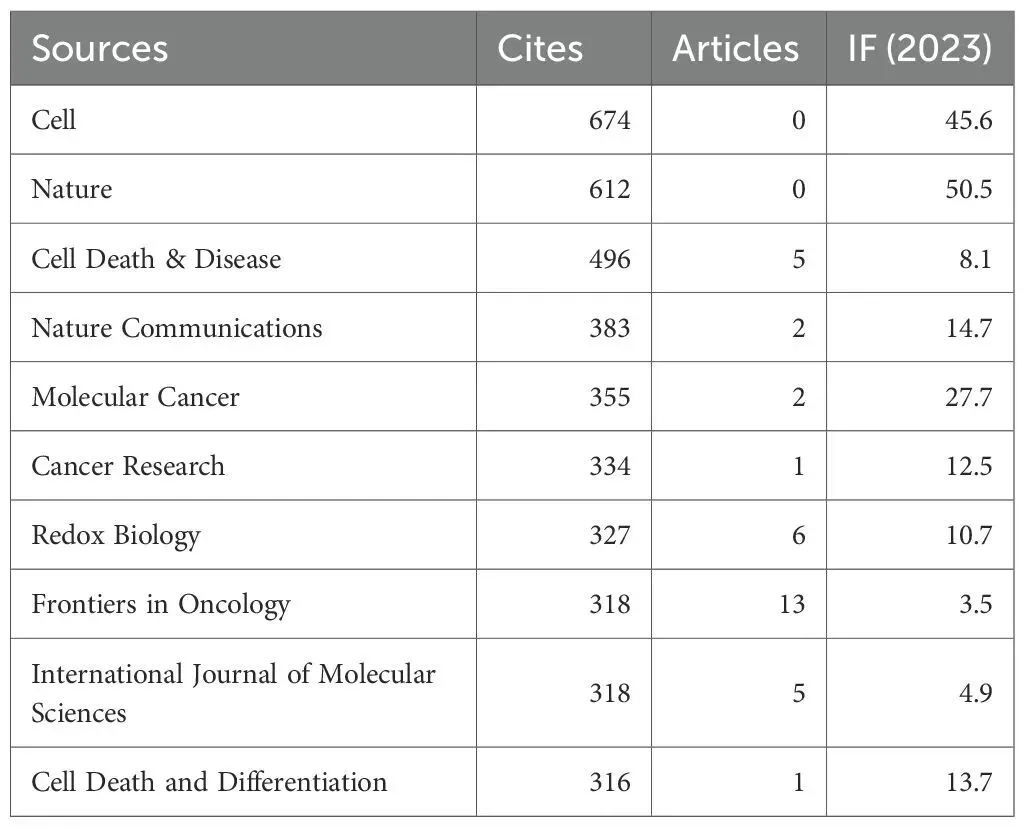Select the 316 cites value

click(609, 781)
